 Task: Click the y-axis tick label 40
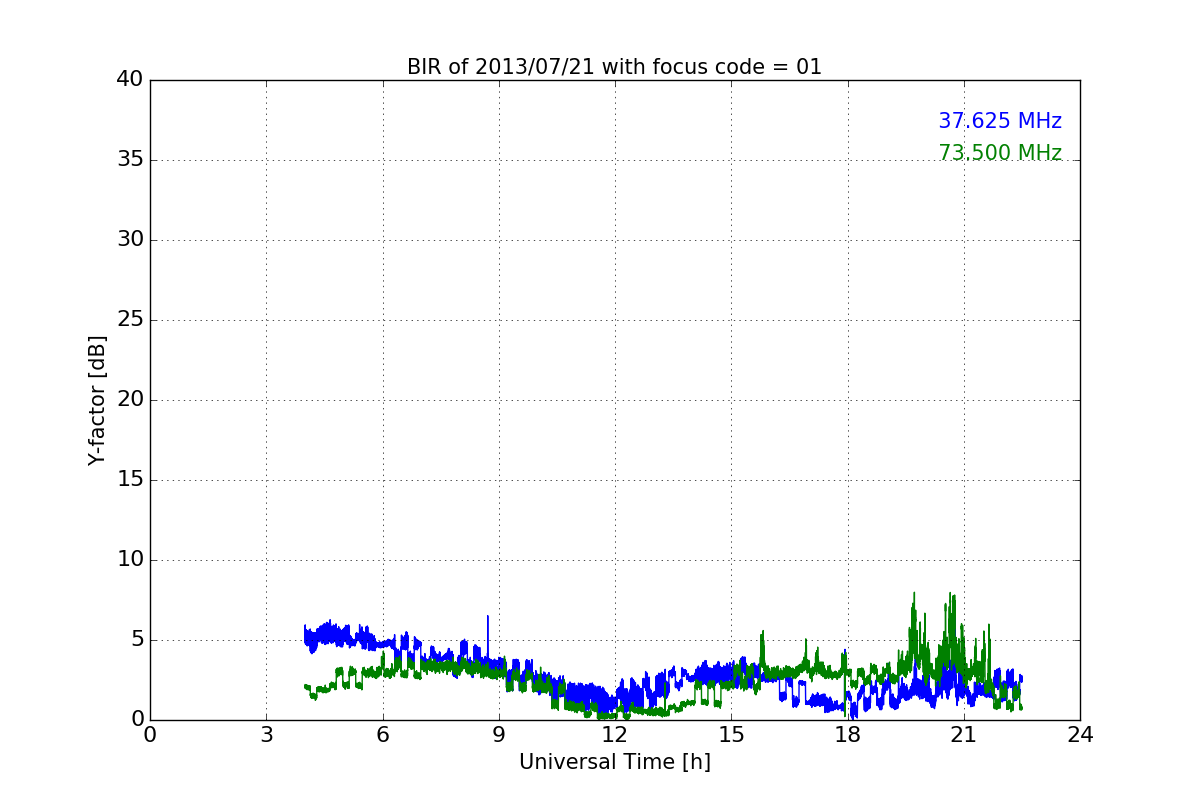click(x=129, y=80)
